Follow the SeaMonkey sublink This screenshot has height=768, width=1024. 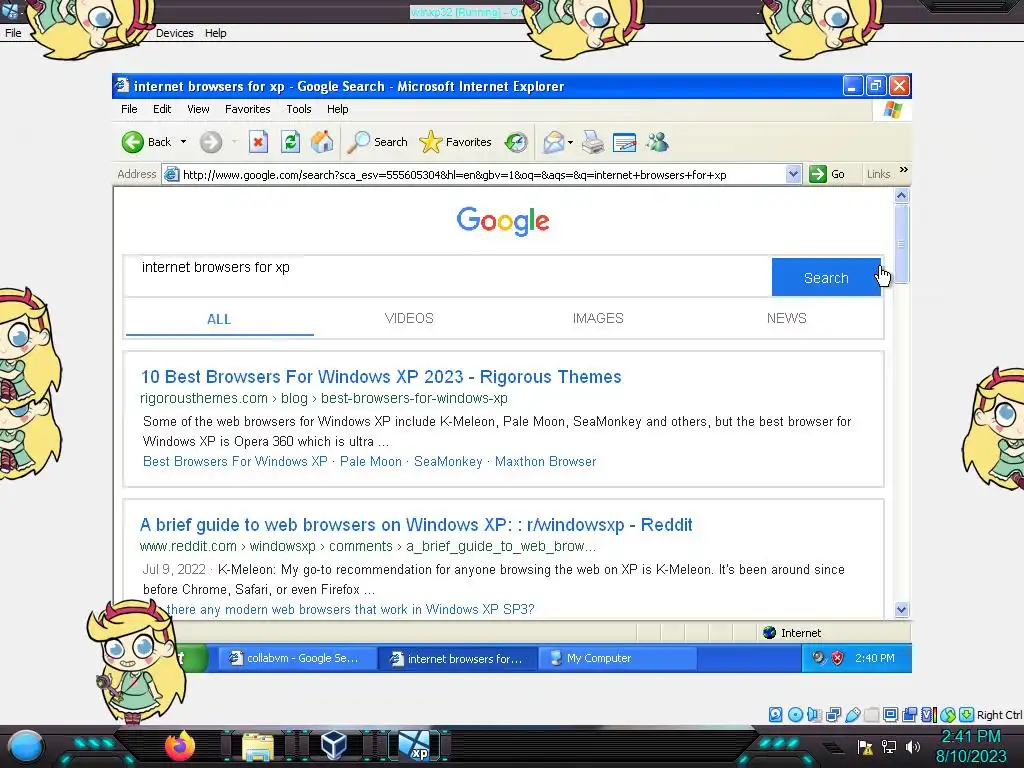(448, 461)
